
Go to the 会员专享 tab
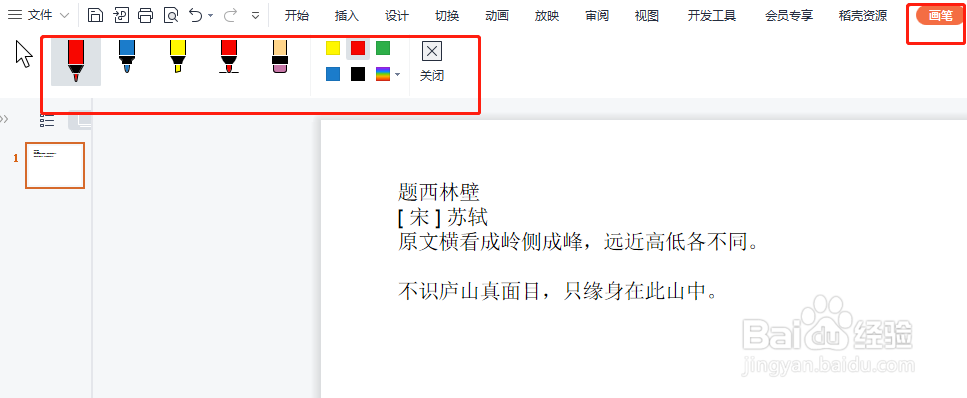pyautogui.click(x=789, y=16)
